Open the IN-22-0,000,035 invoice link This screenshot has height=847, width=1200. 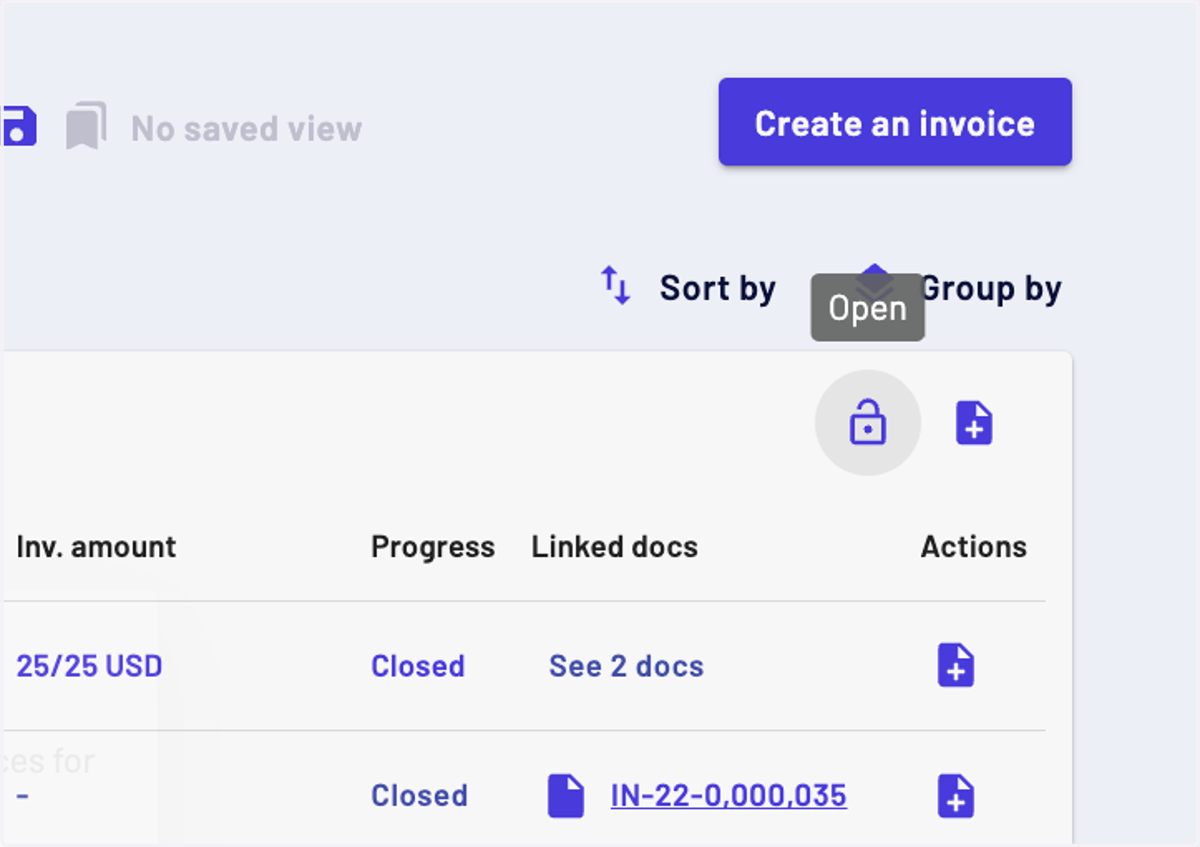[x=729, y=795]
